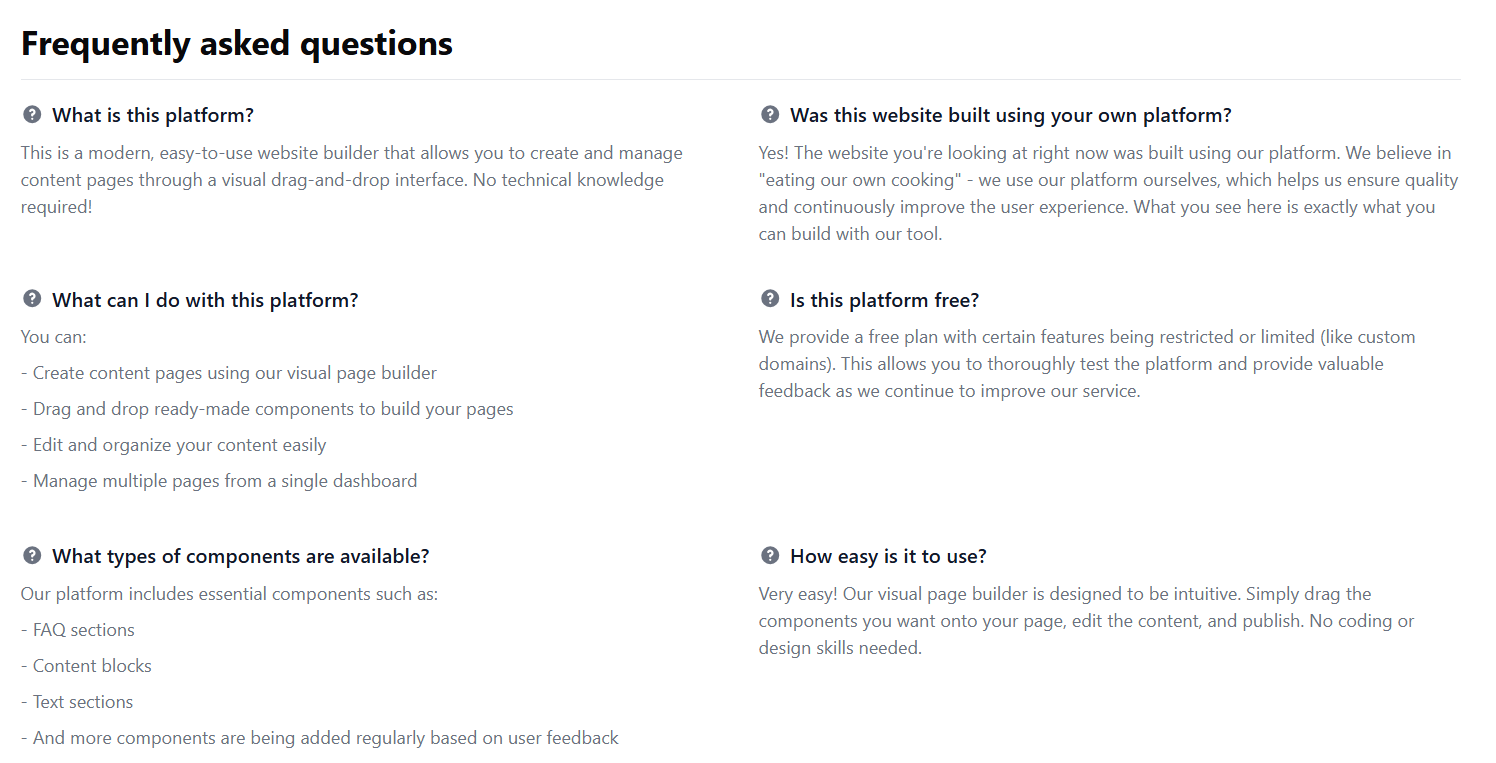This screenshot has height=763, width=1496.
Task: Click question icon beside "How easy is it to use?"
Action: [x=770, y=555]
